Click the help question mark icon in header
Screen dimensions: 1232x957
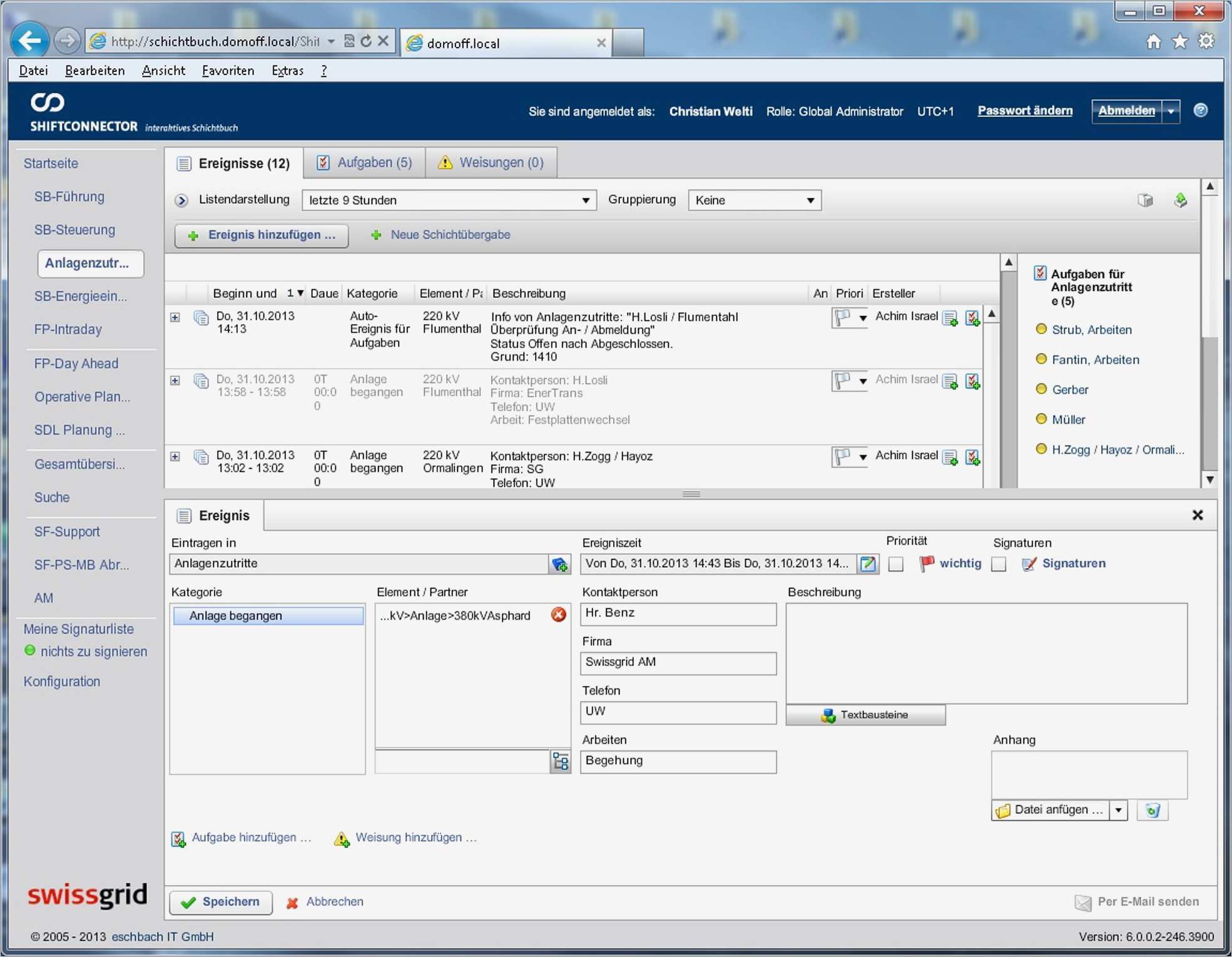(x=1199, y=111)
